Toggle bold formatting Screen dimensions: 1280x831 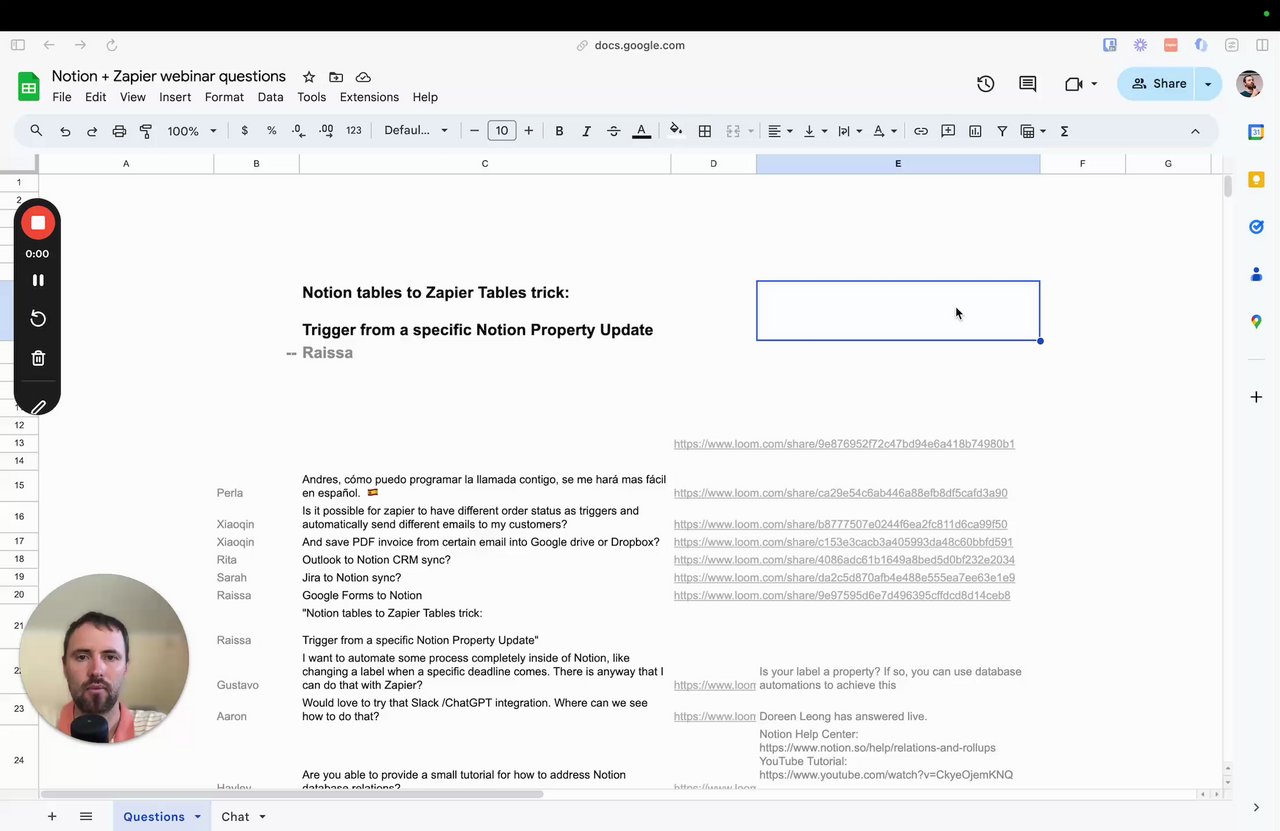(x=559, y=131)
